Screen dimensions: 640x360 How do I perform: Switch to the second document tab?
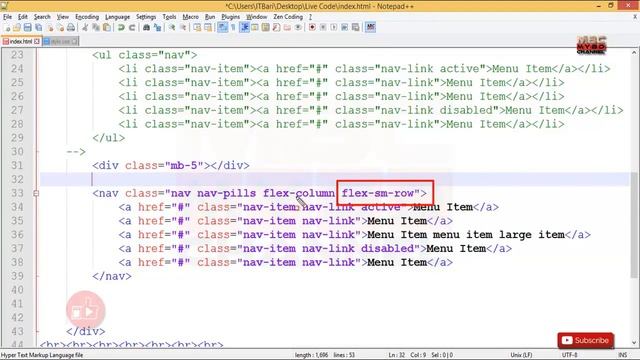tap(60, 41)
